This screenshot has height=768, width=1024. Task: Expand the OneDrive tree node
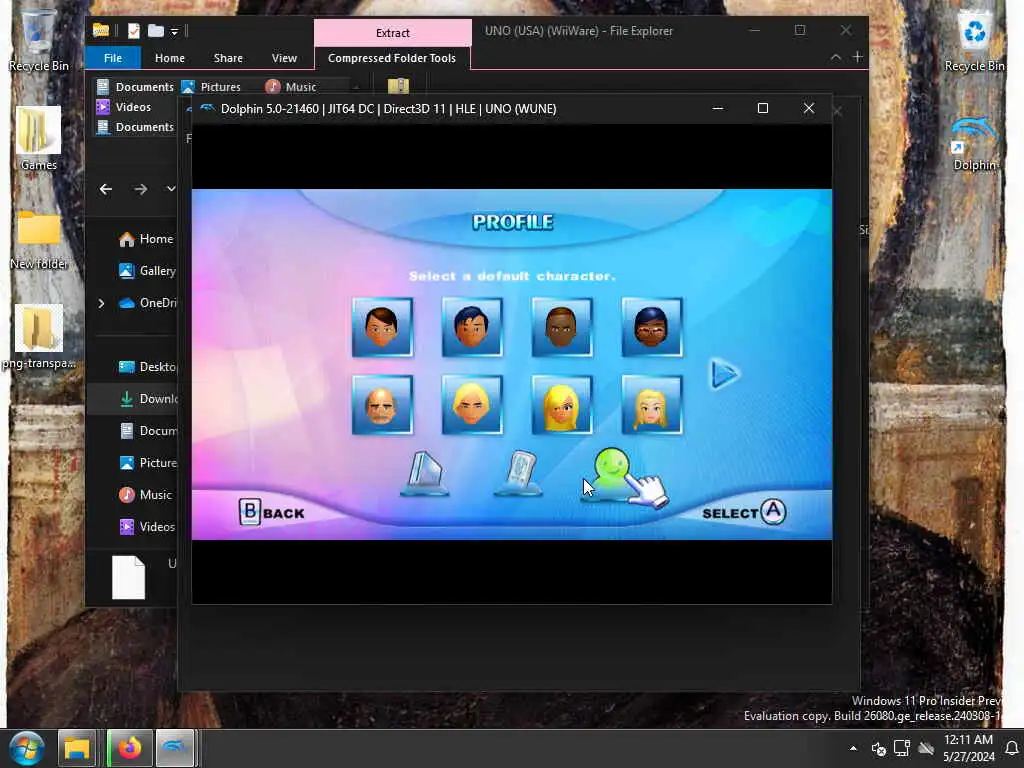(x=101, y=303)
